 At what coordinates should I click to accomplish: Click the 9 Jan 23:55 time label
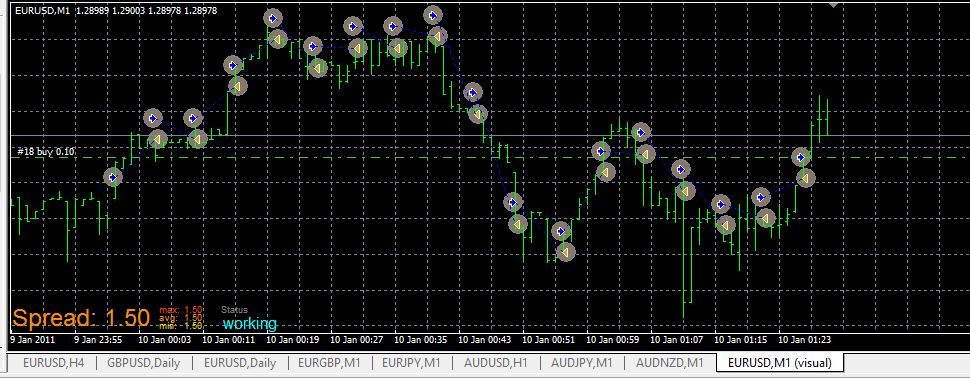point(98,340)
